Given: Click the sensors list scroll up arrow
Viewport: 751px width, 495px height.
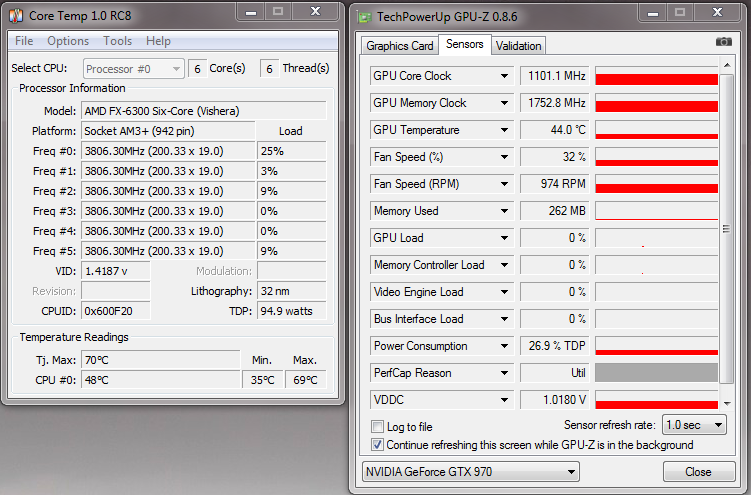Looking at the screenshot, I should 727,65.
